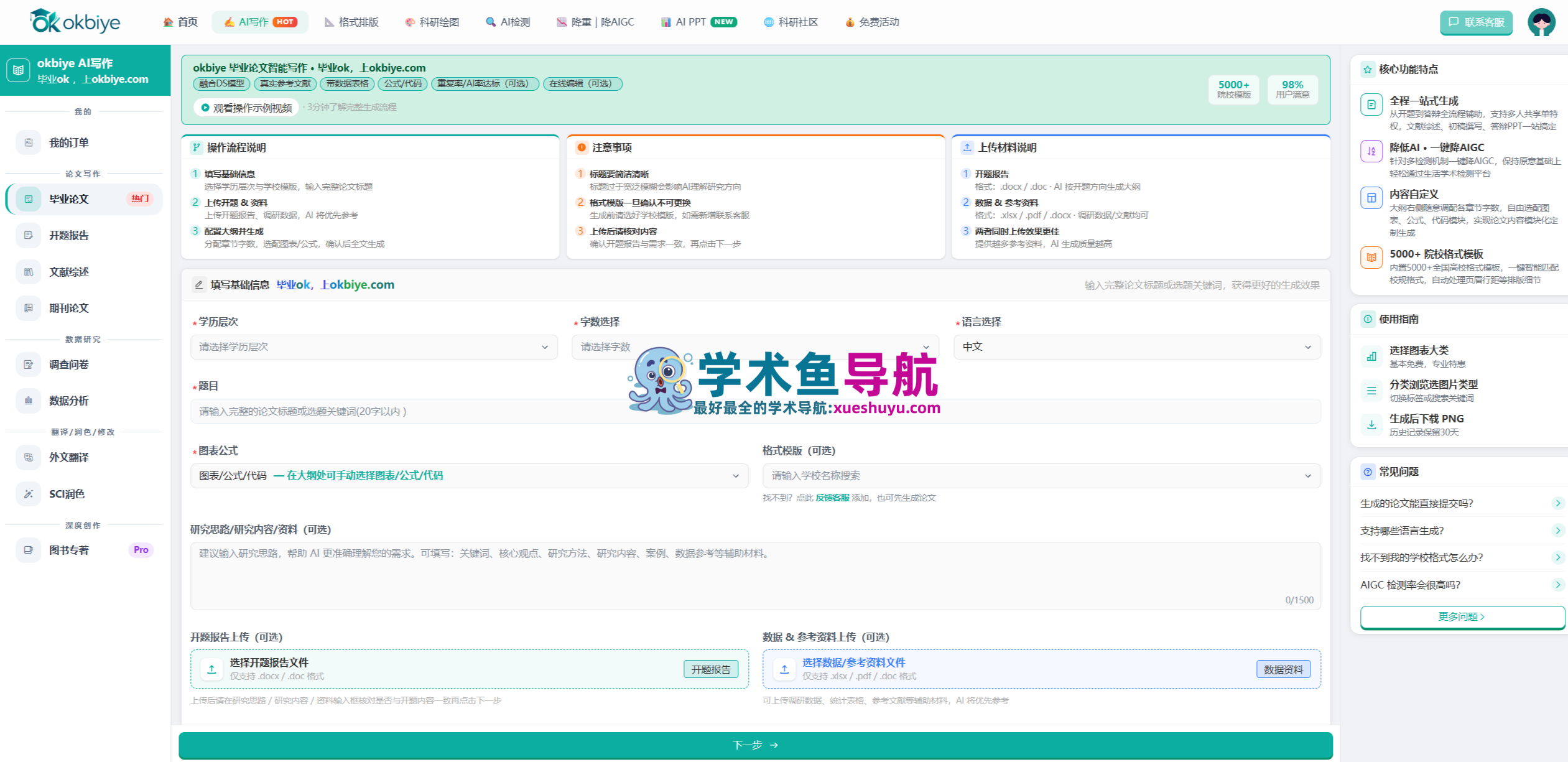Click the SCI润色 sidebar icon
1568x762 pixels.
(29, 494)
